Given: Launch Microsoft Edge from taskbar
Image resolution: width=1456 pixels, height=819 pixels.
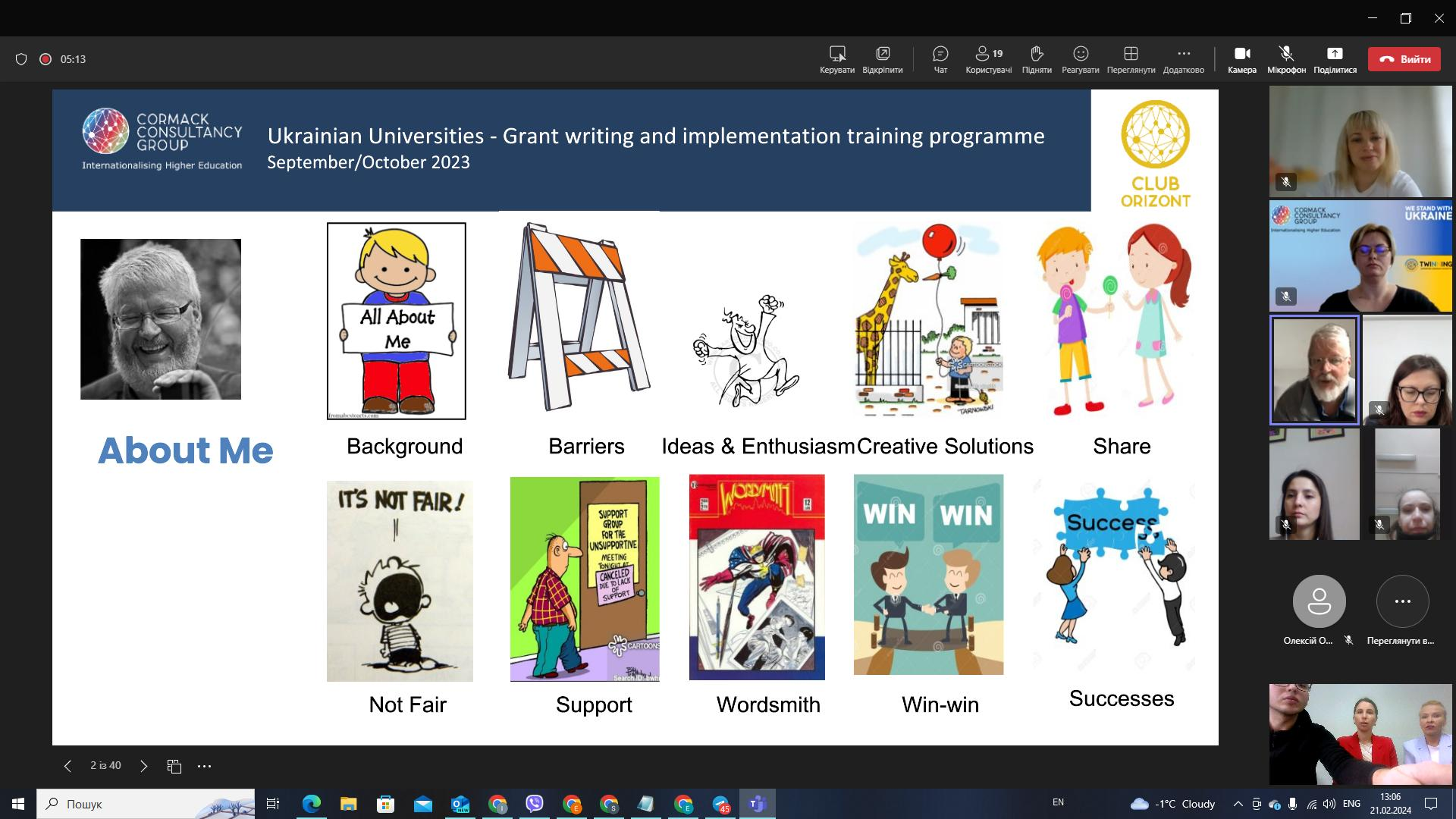Looking at the screenshot, I should (311, 804).
